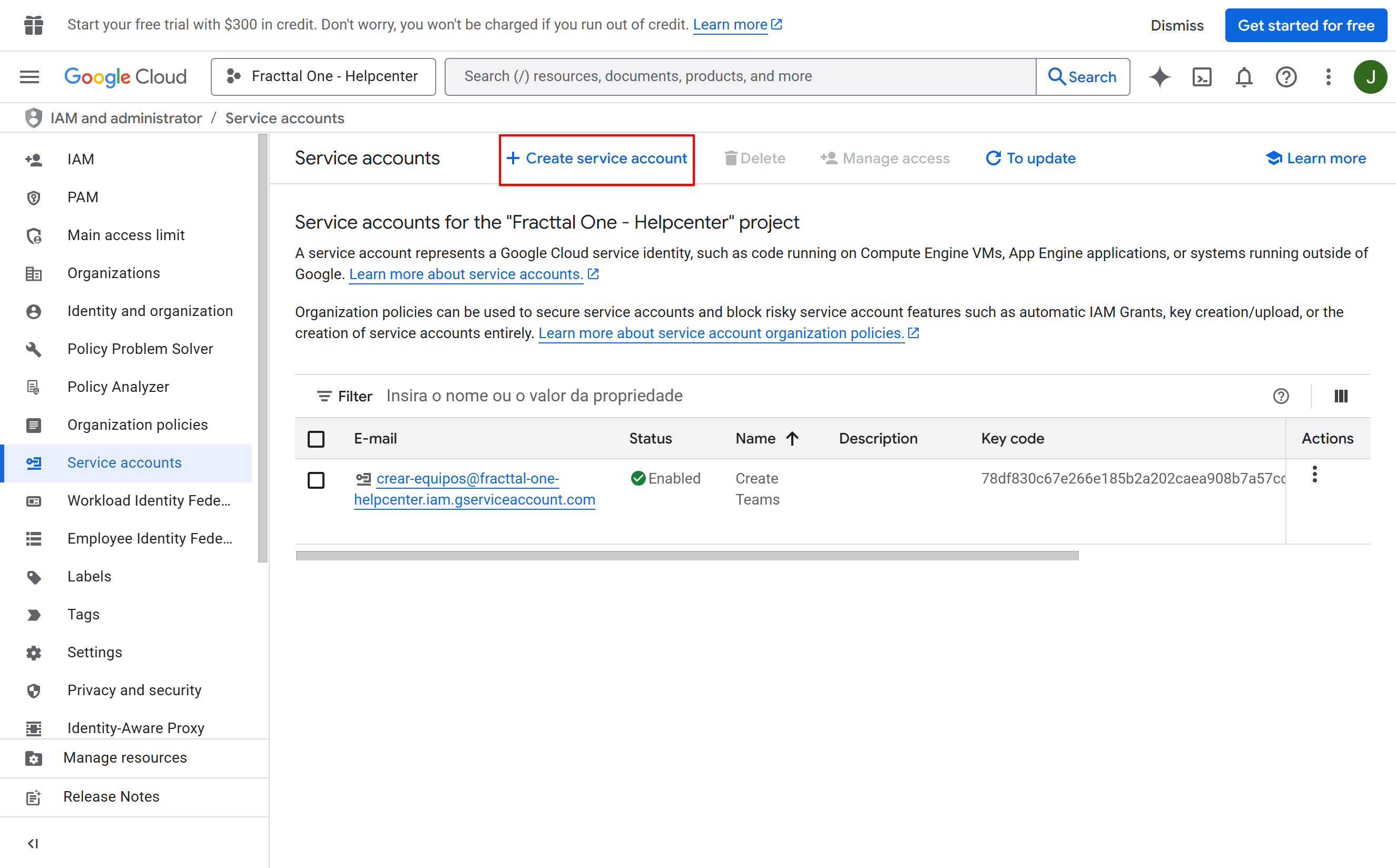Collapse the left sidebar navigation
Viewport: 1396px width, 868px height.
(33, 843)
